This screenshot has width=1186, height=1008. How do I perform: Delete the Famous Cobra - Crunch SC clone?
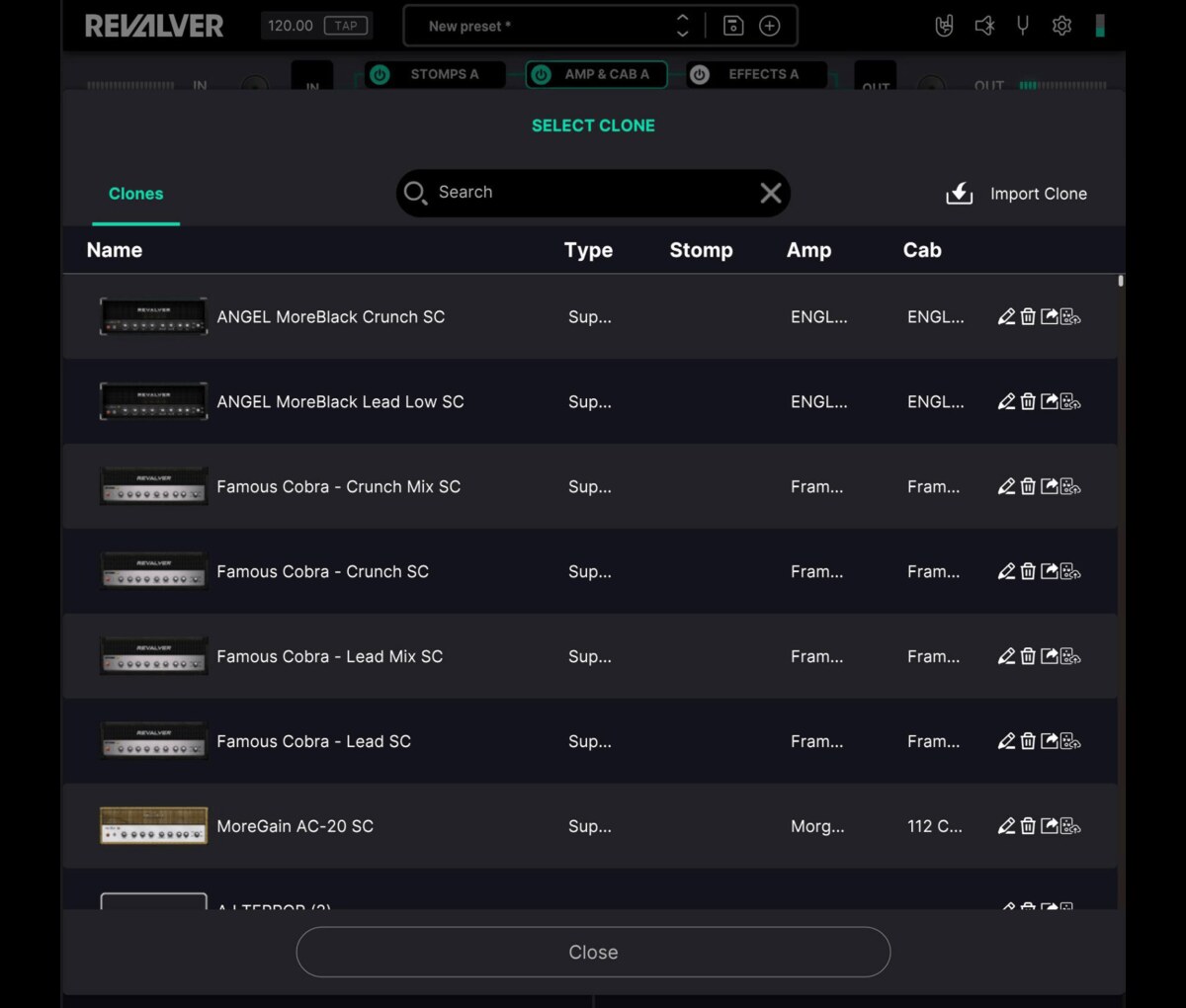(1028, 572)
